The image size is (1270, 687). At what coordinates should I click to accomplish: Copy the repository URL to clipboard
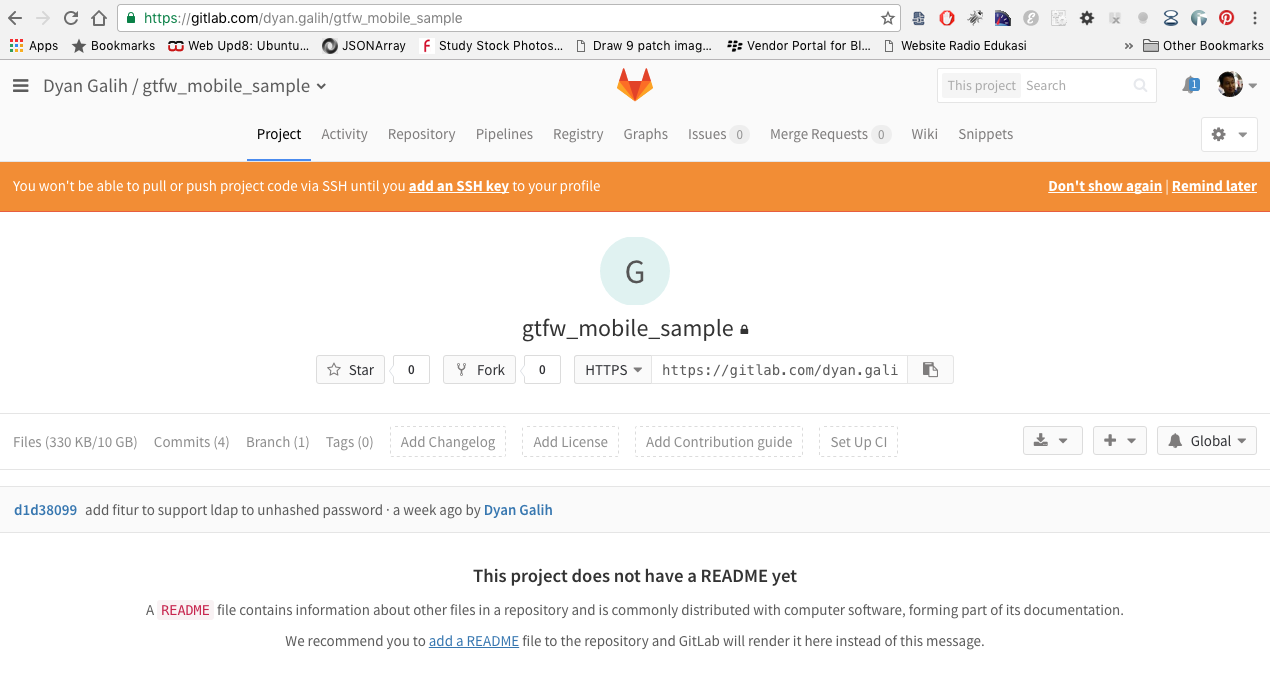pyautogui.click(x=930, y=370)
